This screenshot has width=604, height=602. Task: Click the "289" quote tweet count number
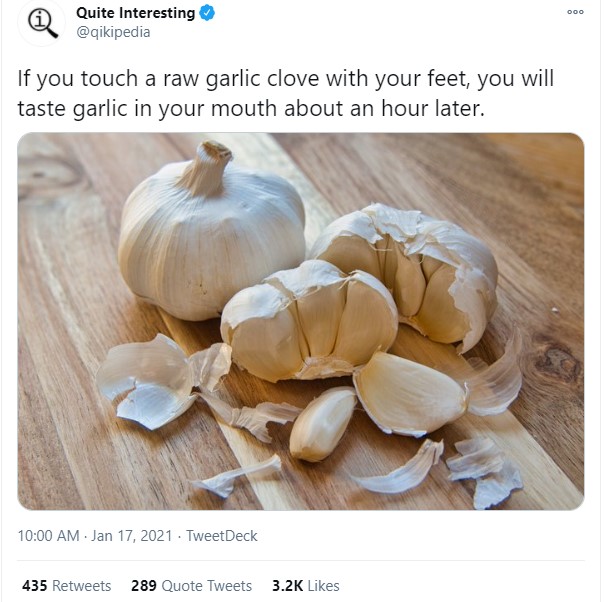point(144,586)
